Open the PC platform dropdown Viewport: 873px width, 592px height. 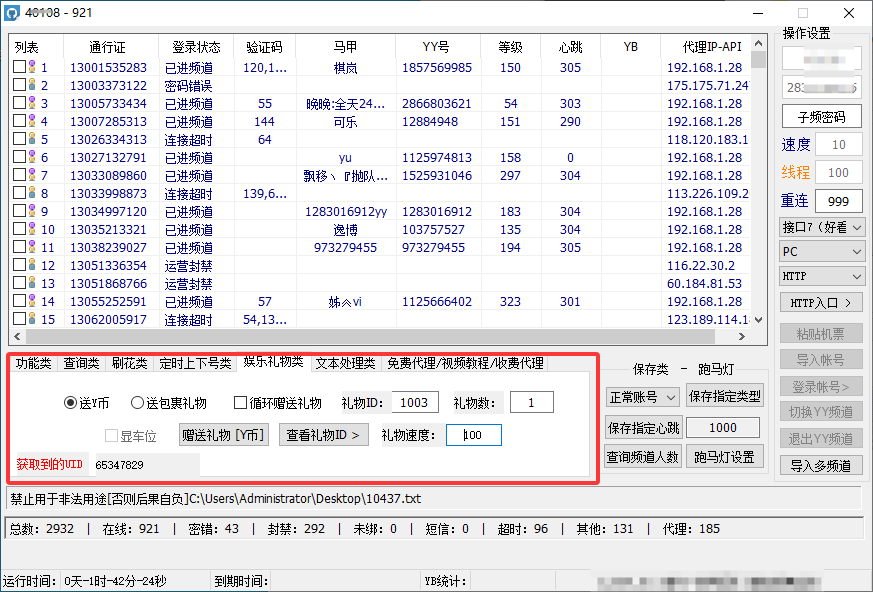[822, 252]
